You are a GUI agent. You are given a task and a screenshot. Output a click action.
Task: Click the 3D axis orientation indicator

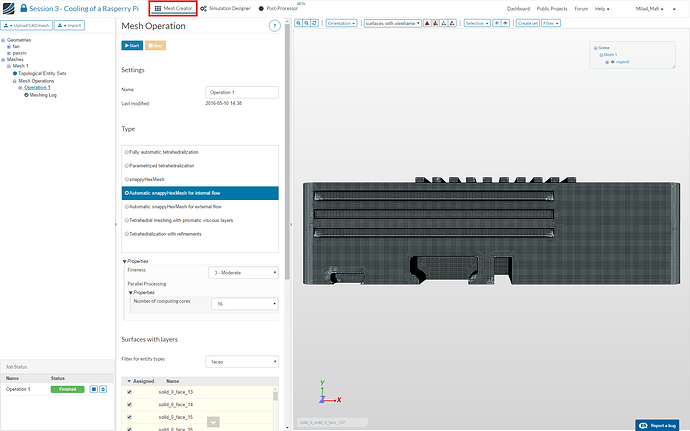pos(326,394)
